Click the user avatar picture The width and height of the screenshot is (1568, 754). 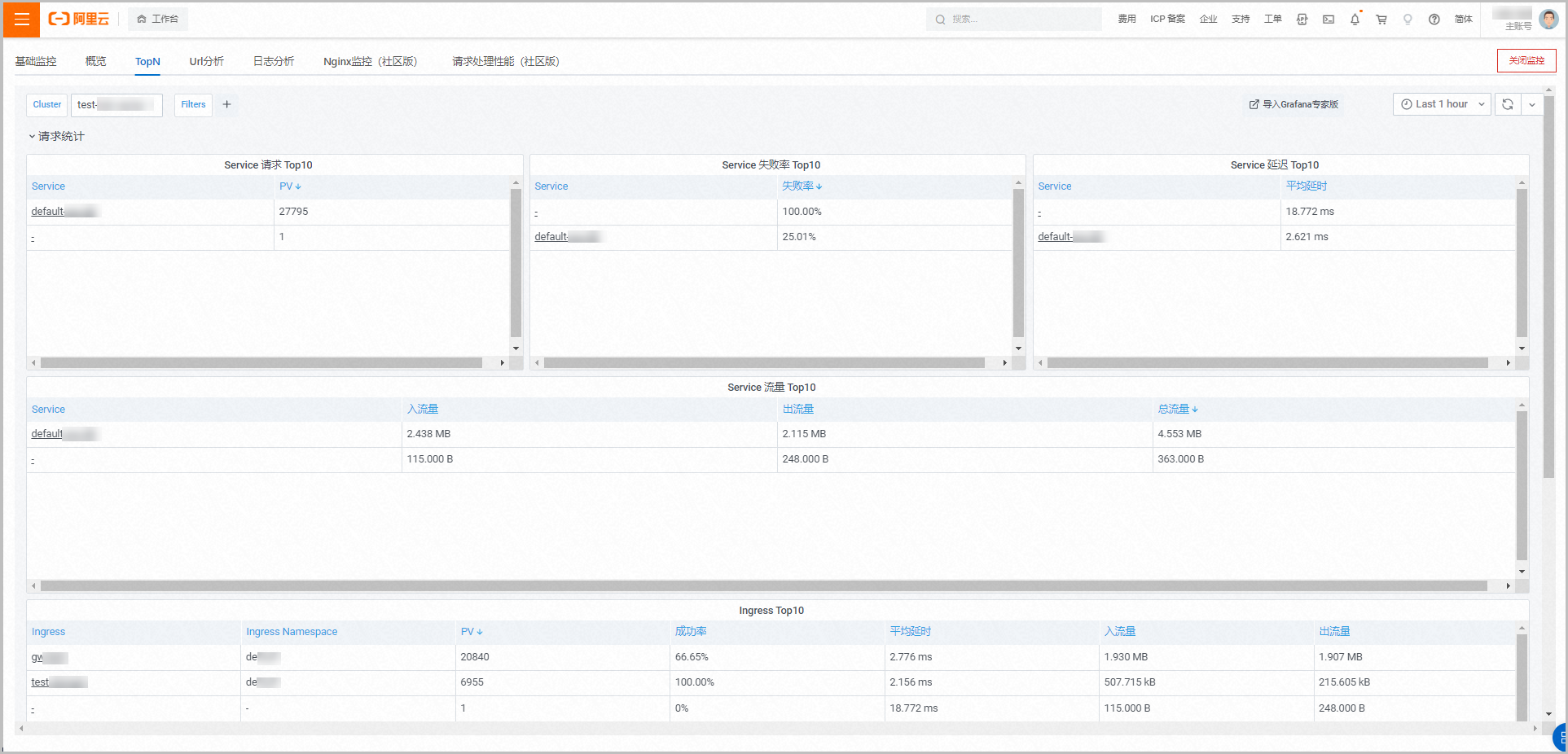[1548, 19]
